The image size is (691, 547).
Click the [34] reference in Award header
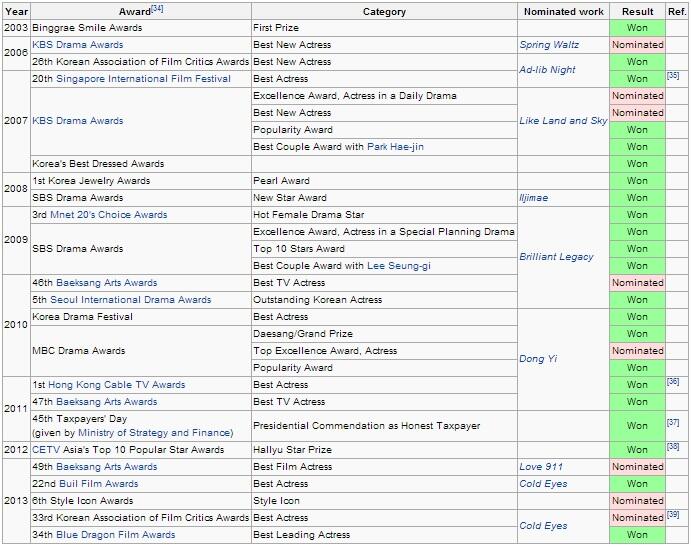157,8
